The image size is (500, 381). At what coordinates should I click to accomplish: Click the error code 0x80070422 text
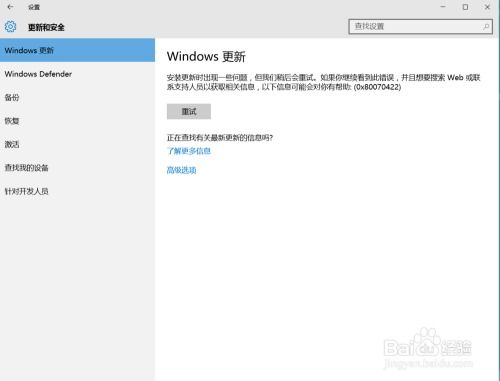tap(377, 87)
